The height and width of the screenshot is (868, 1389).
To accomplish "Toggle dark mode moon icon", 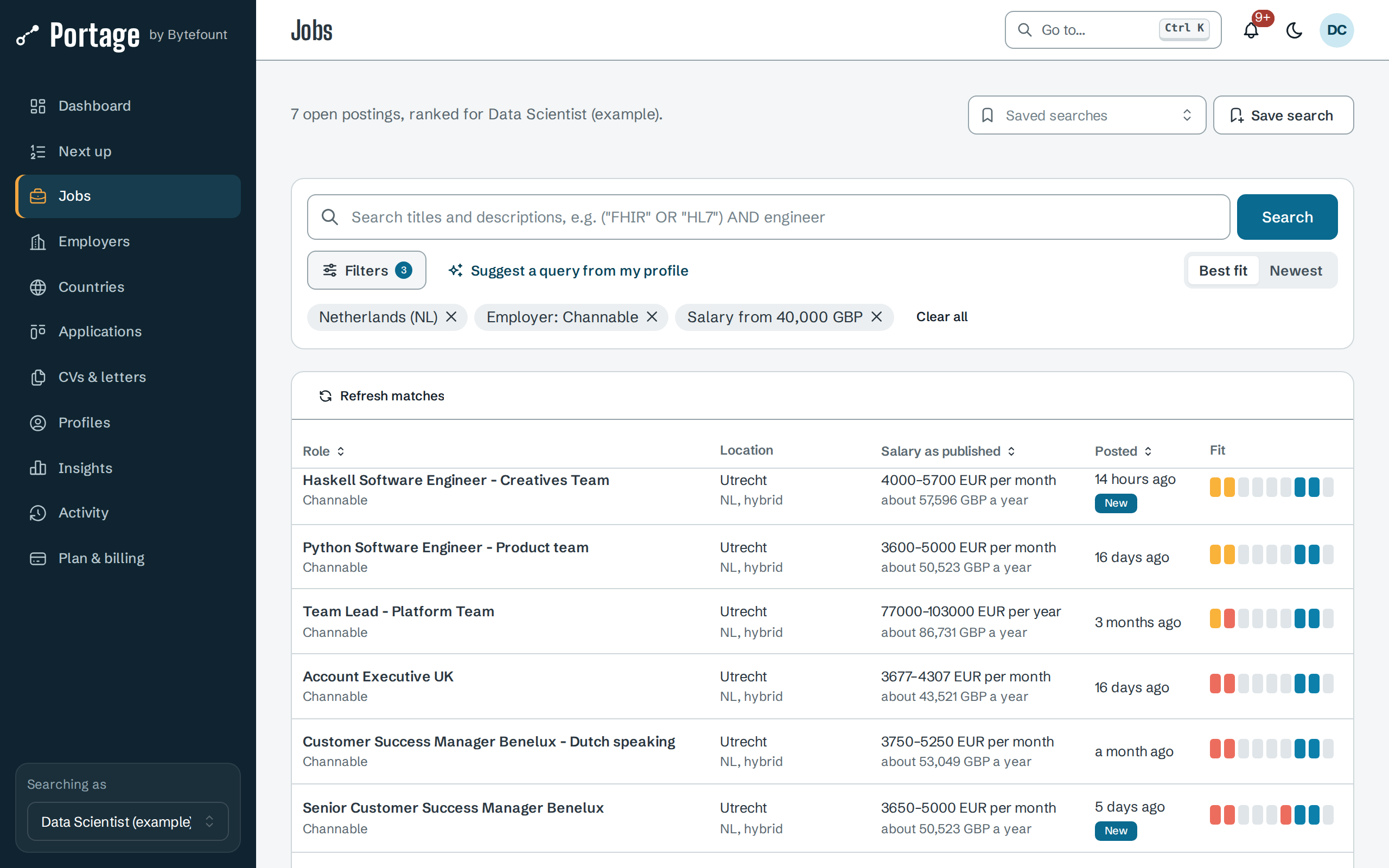I will [x=1294, y=30].
